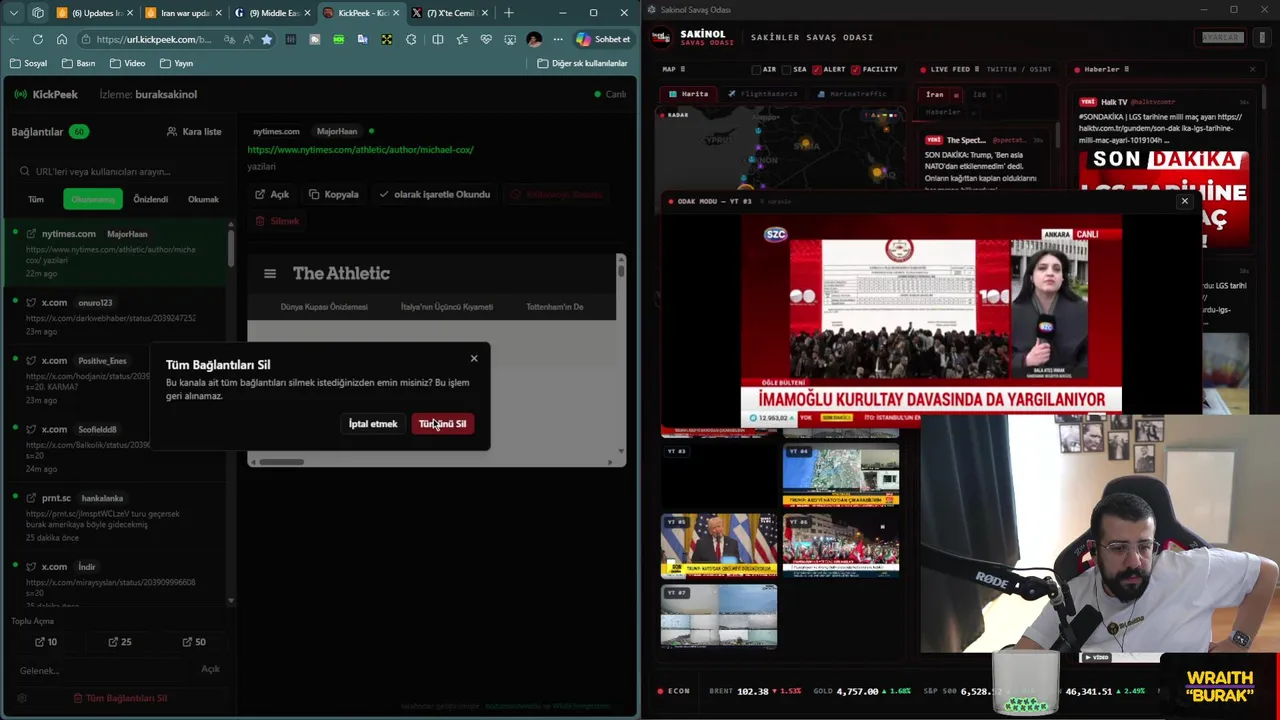
Task: Click the browser home icon
Action: [x=61, y=39]
